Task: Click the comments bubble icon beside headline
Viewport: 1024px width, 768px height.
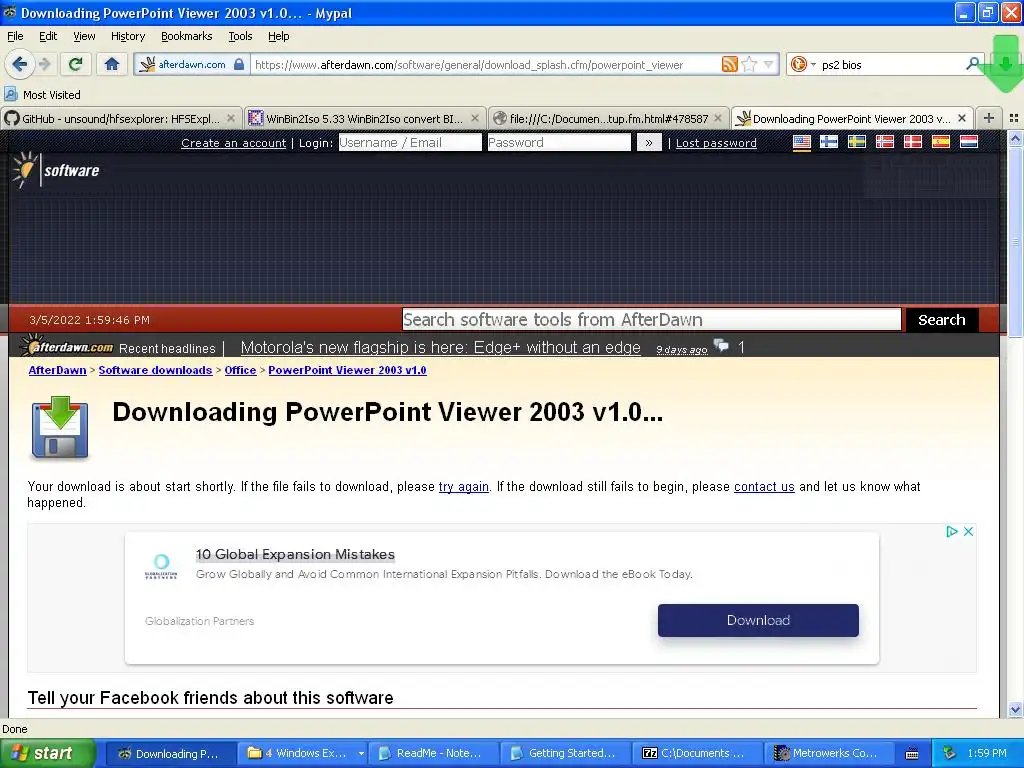Action: (721, 345)
